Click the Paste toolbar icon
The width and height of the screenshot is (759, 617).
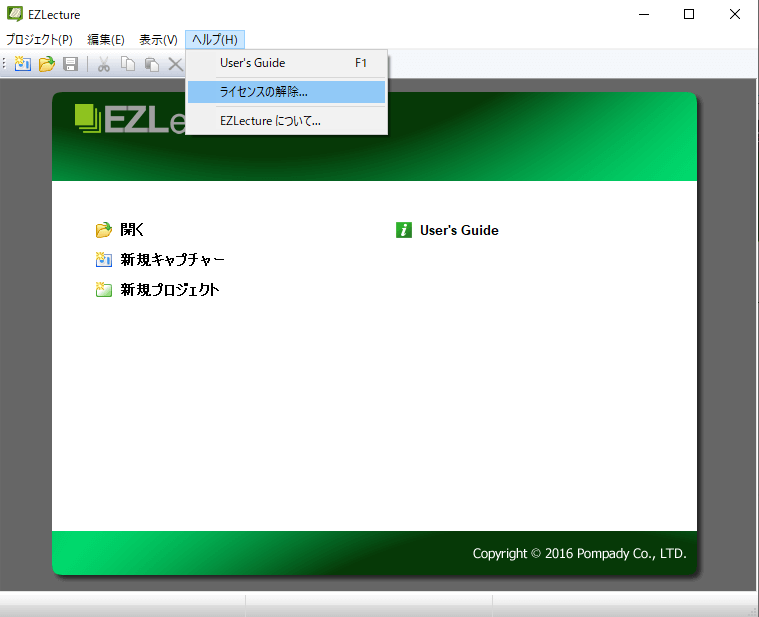coord(152,64)
